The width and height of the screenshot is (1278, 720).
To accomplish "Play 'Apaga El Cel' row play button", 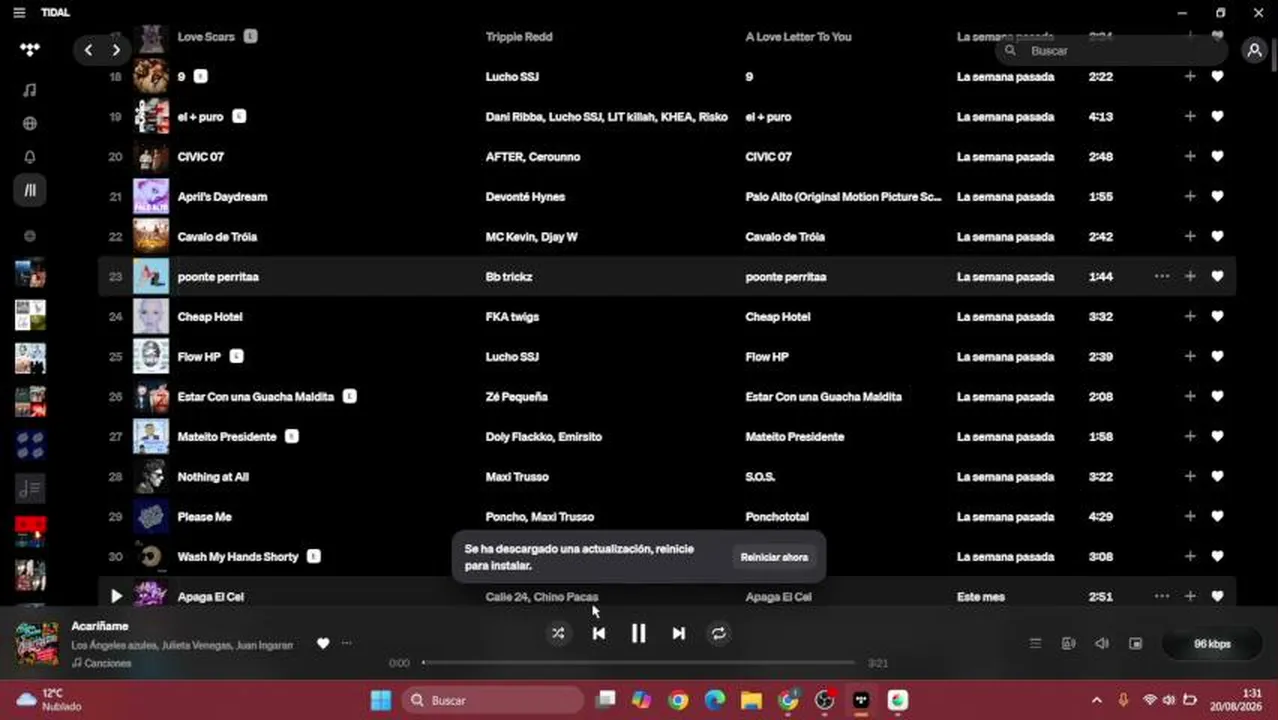I will [116, 596].
